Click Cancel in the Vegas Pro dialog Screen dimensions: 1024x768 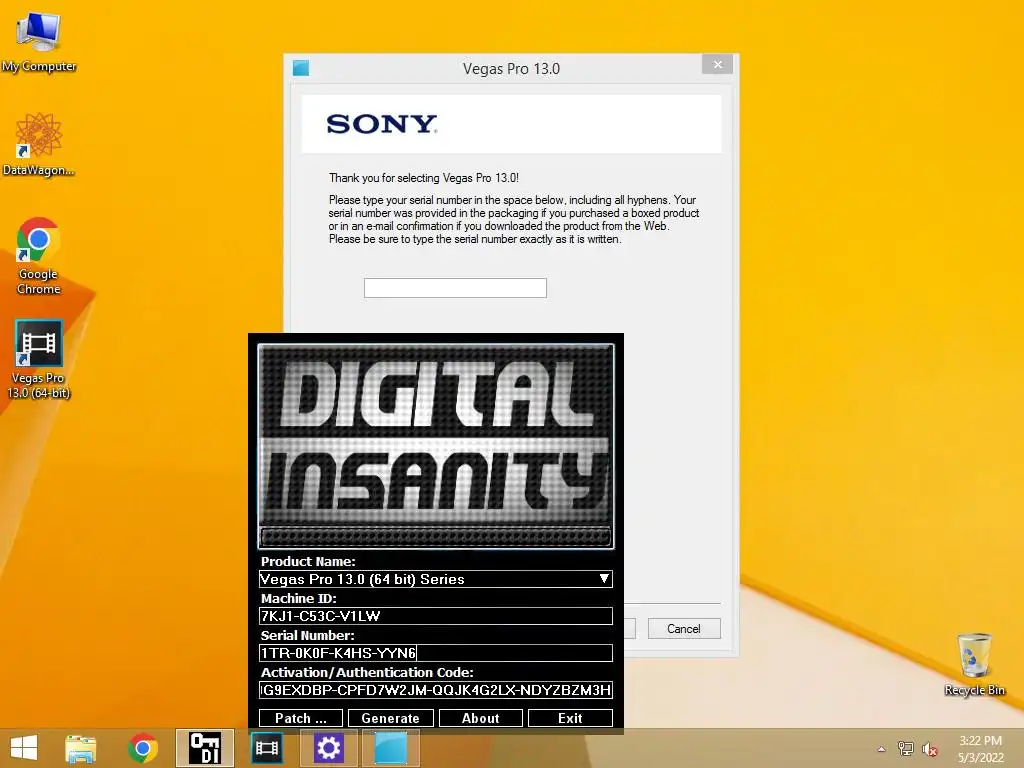[x=684, y=628]
